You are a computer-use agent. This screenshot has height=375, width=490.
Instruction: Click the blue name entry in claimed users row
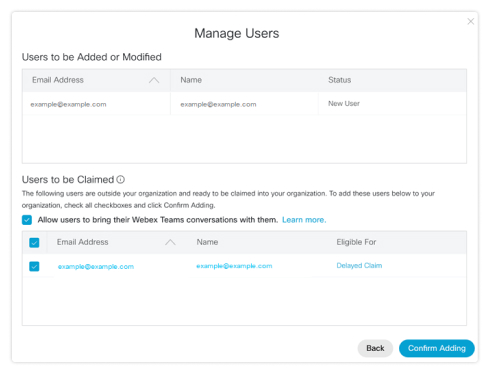tap(234, 266)
